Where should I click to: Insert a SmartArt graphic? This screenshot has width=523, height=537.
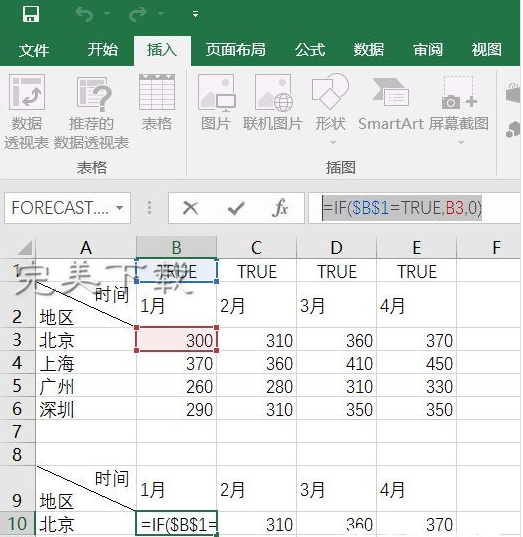(391, 103)
